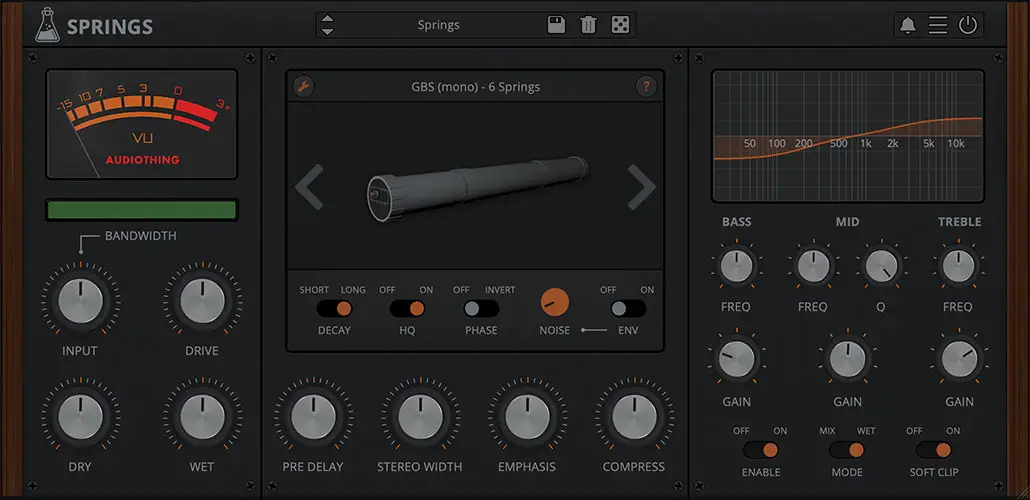Image resolution: width=1030 pixels, height=500 pixels.
Task: Toggle plugin bypass with the power icon
Action: tap(968, 26)
